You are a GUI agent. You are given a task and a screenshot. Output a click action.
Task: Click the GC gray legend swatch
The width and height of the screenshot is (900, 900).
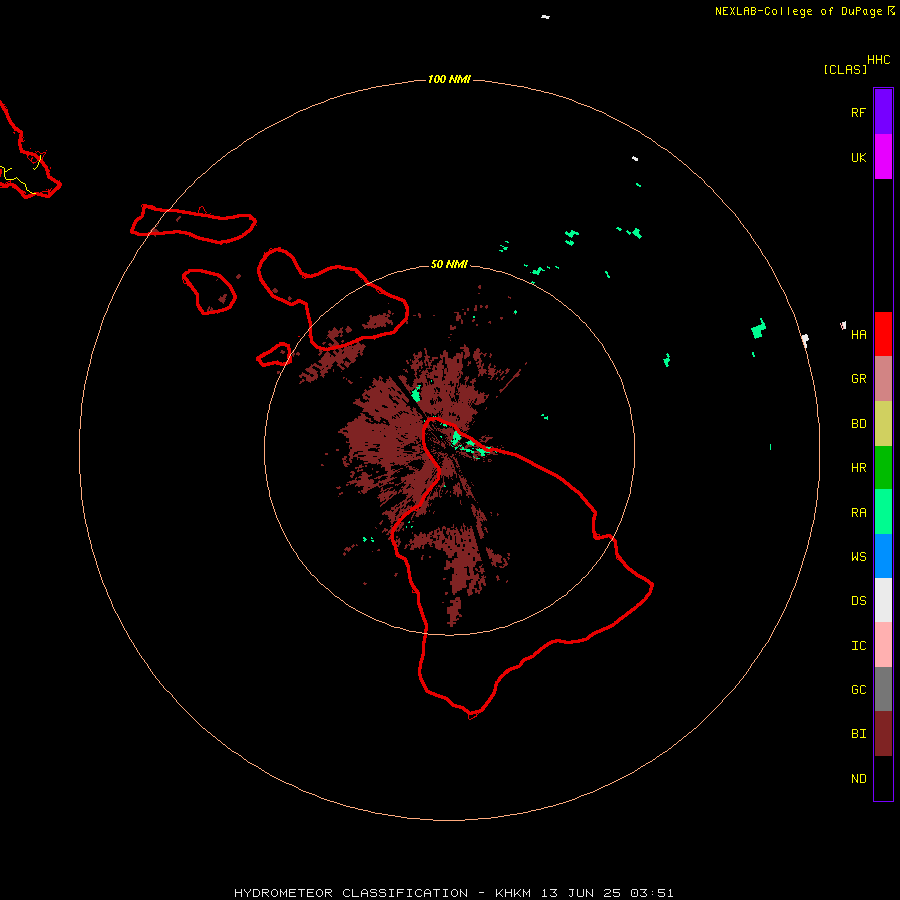point(883,689)
